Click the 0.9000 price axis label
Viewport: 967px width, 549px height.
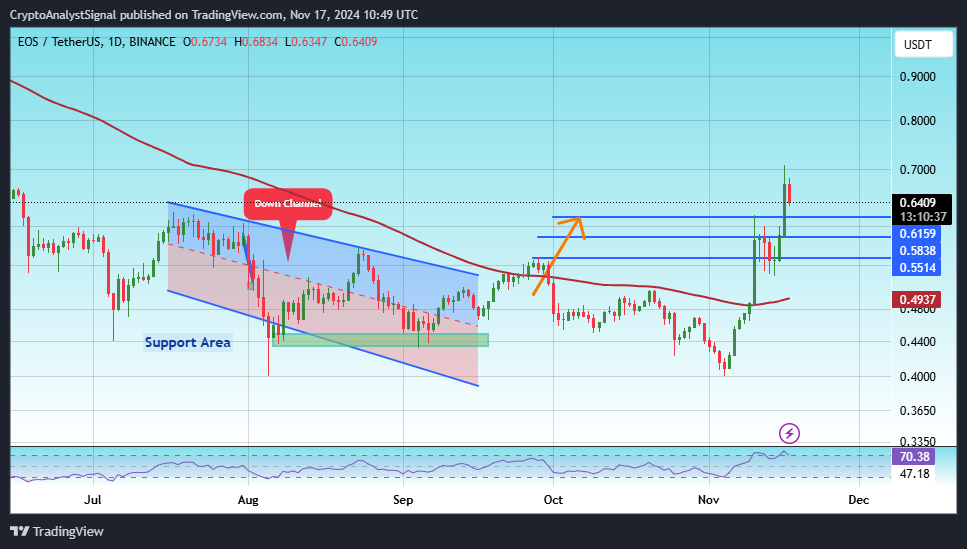(x=917, y=76)
